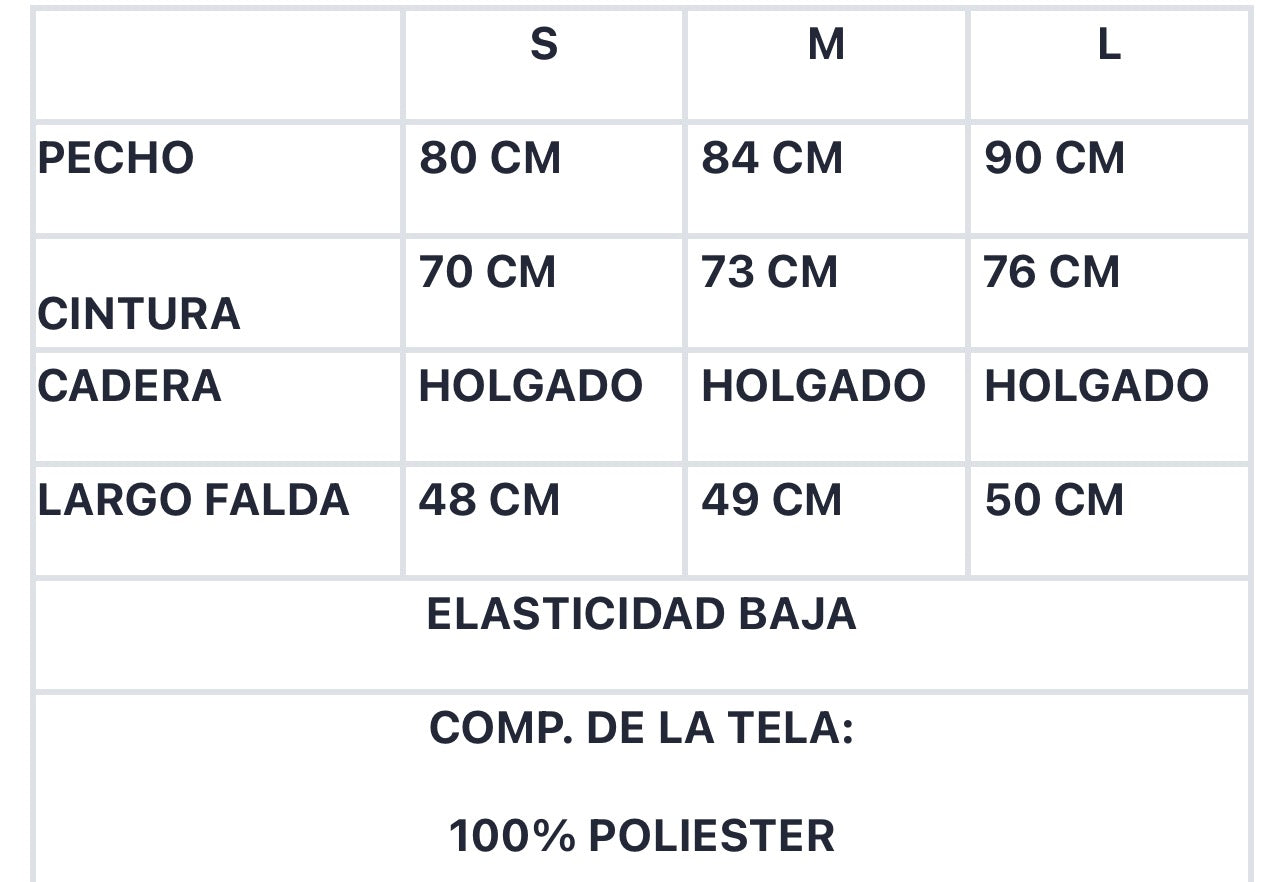The height and width of the screenshot is (882, 1284).
Task: Click the CADERA row label
Action: pyautogui.click(x=129, y=386)
